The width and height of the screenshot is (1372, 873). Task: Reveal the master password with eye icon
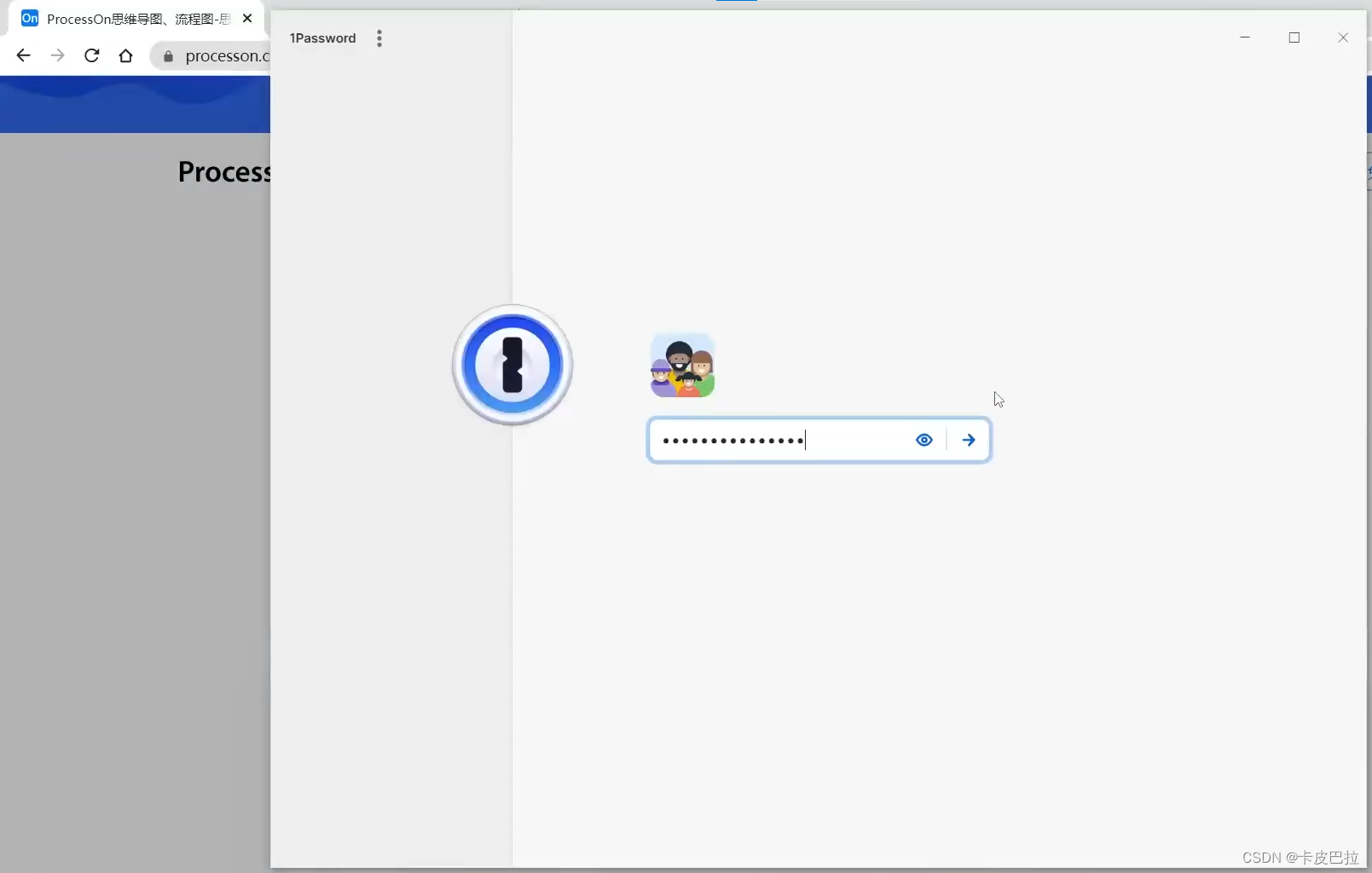924,440
